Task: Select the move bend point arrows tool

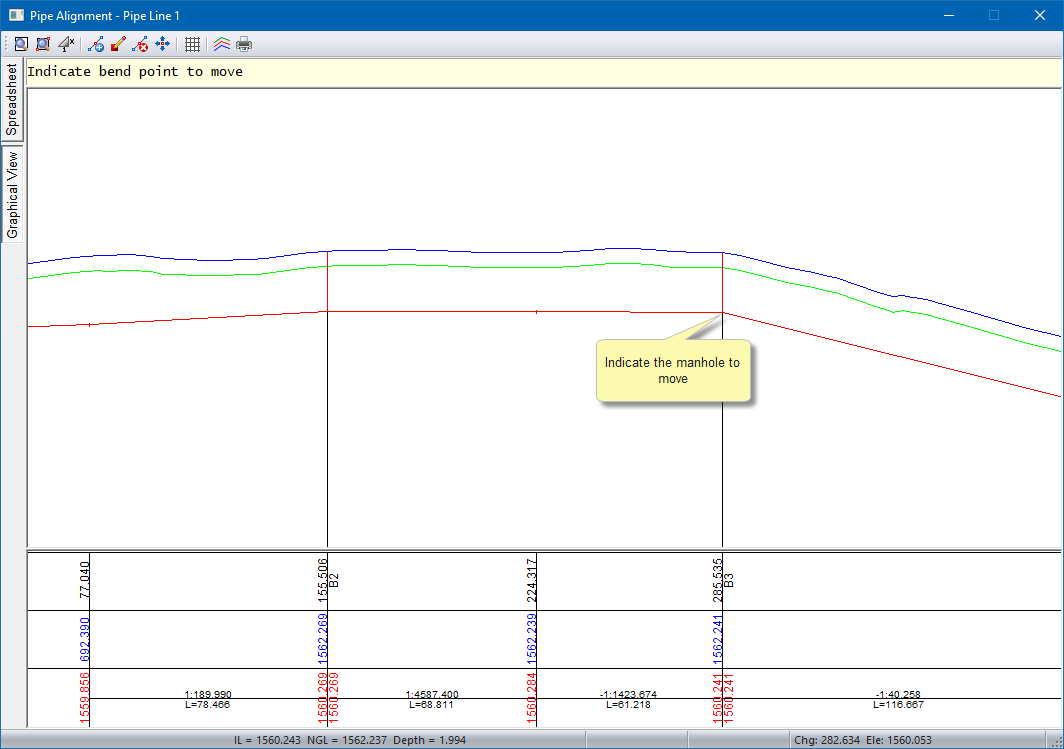Action: point(162,44)
